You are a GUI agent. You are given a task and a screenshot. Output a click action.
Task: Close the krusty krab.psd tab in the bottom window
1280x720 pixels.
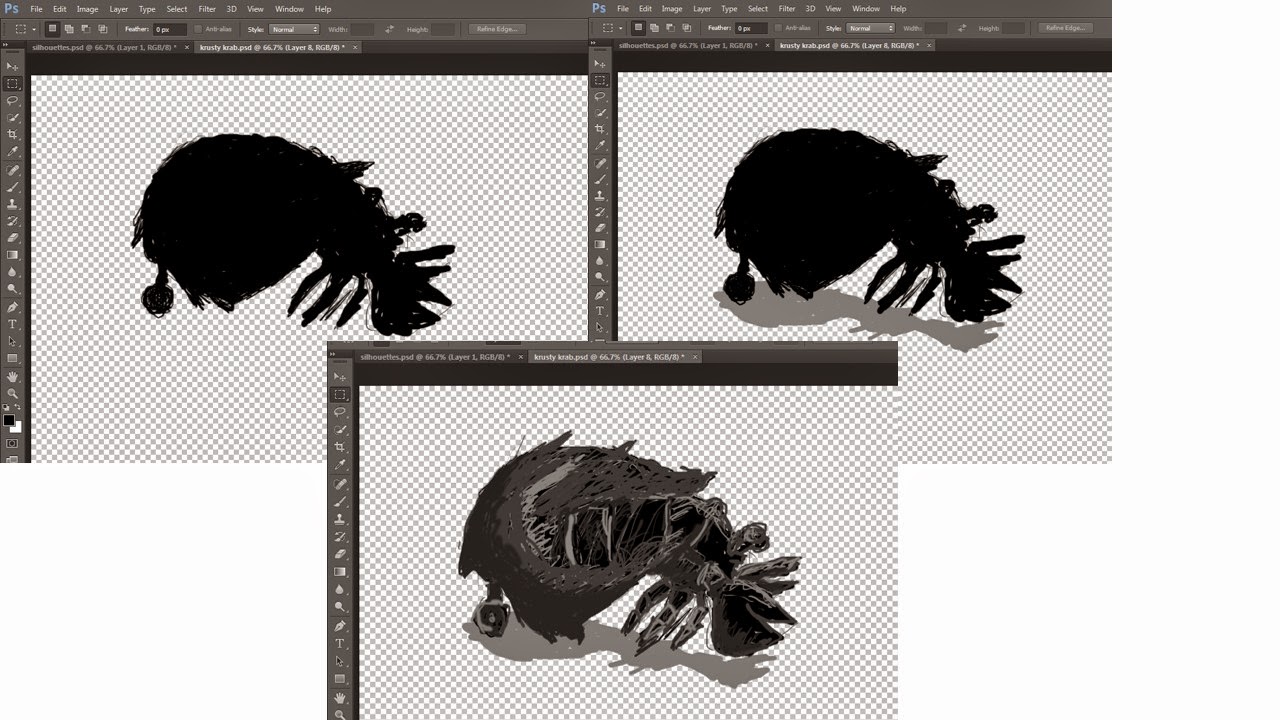coord(695,356)
